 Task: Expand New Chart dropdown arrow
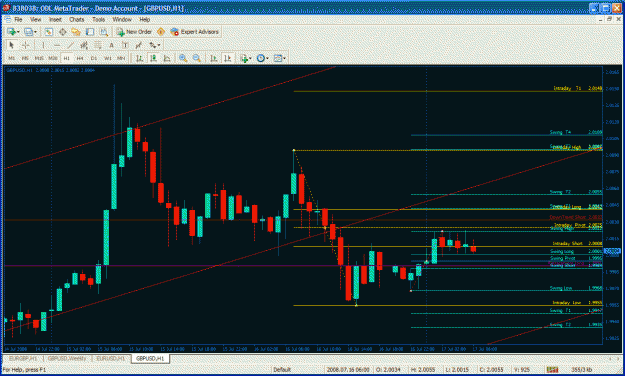click(x=18, y=32)
